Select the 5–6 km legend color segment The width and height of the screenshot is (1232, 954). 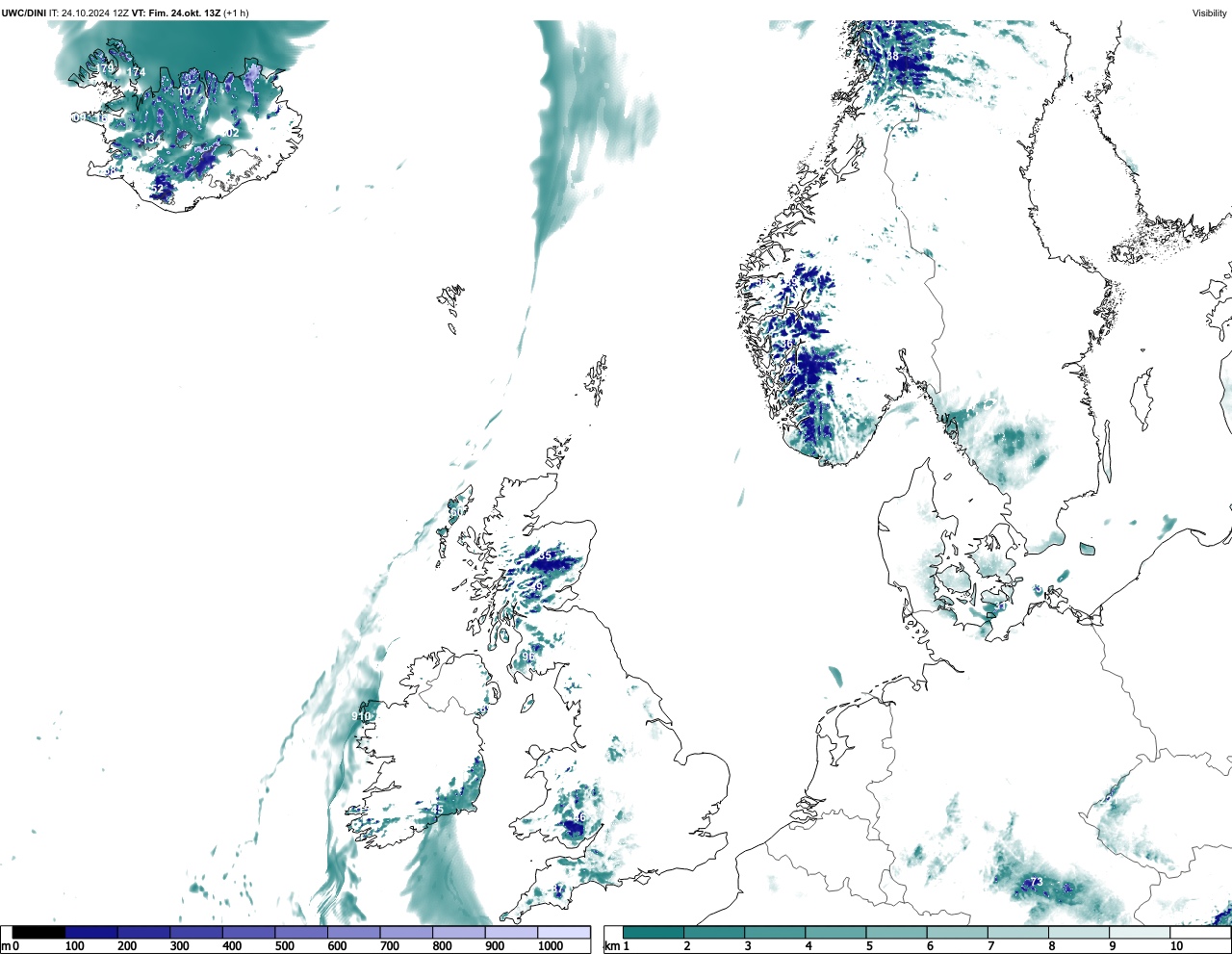(x=897, y=933)
